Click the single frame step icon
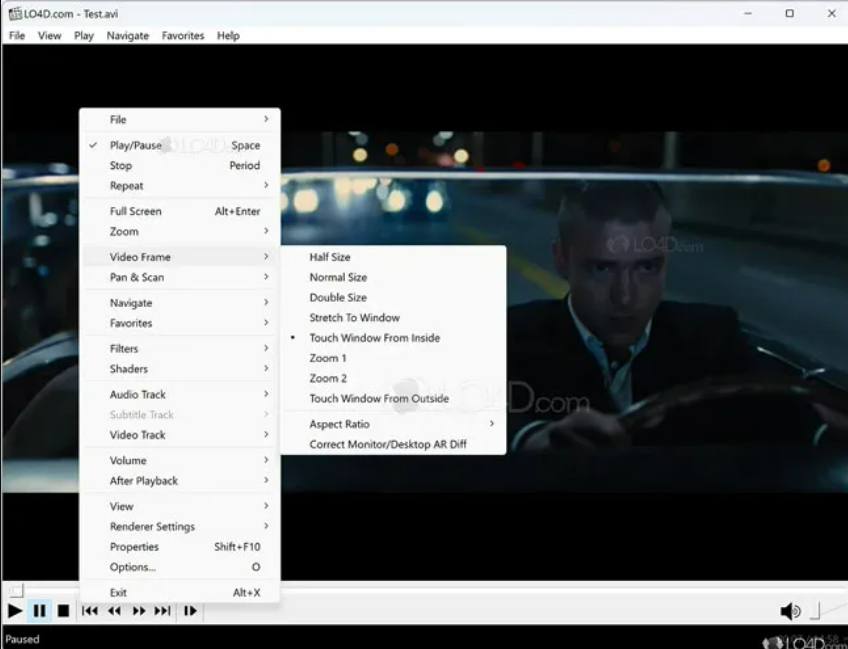 tap(190, 611)
